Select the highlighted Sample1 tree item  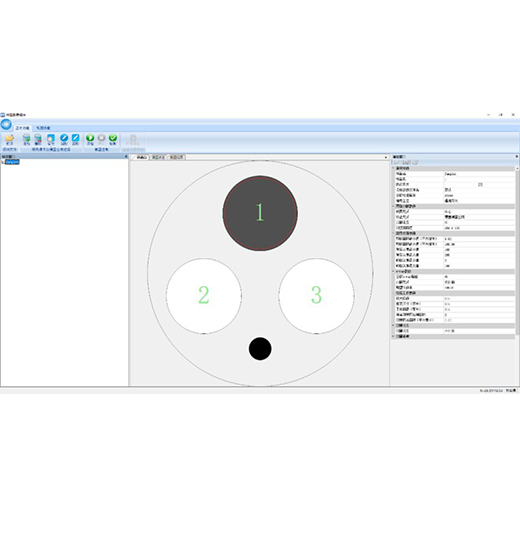(x=12, y=162)
